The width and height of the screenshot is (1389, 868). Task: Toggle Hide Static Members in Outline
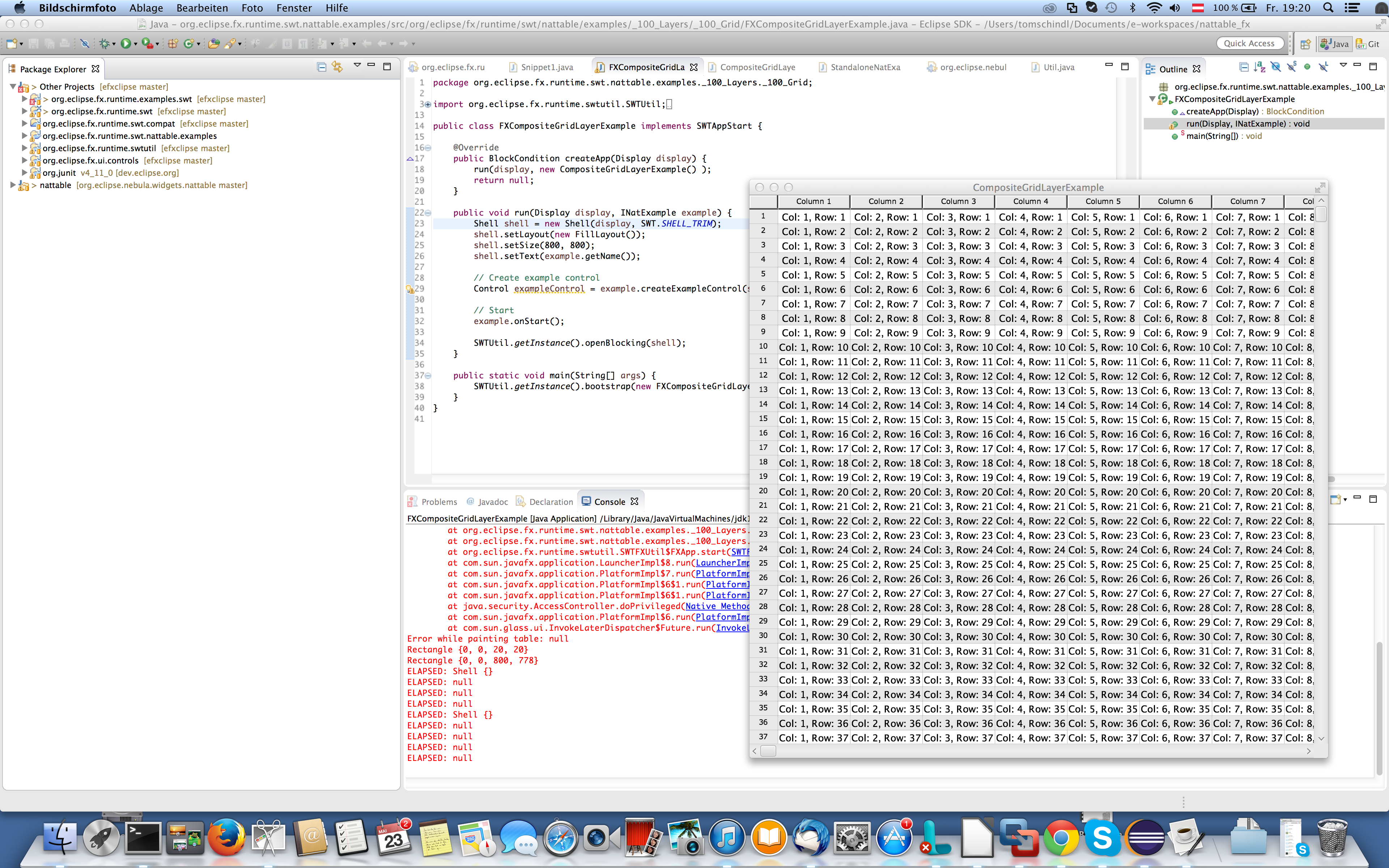pyautogui.click(x=1291, y=67)
